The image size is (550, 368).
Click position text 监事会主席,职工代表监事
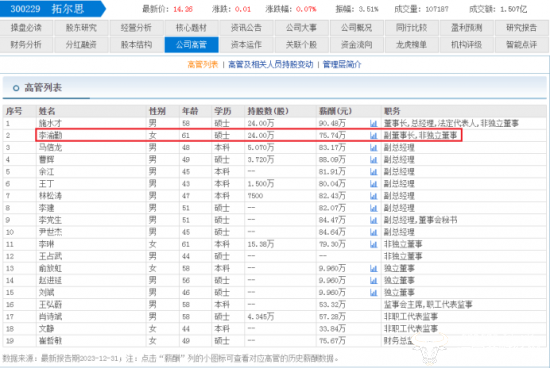[x=428, y=305]
